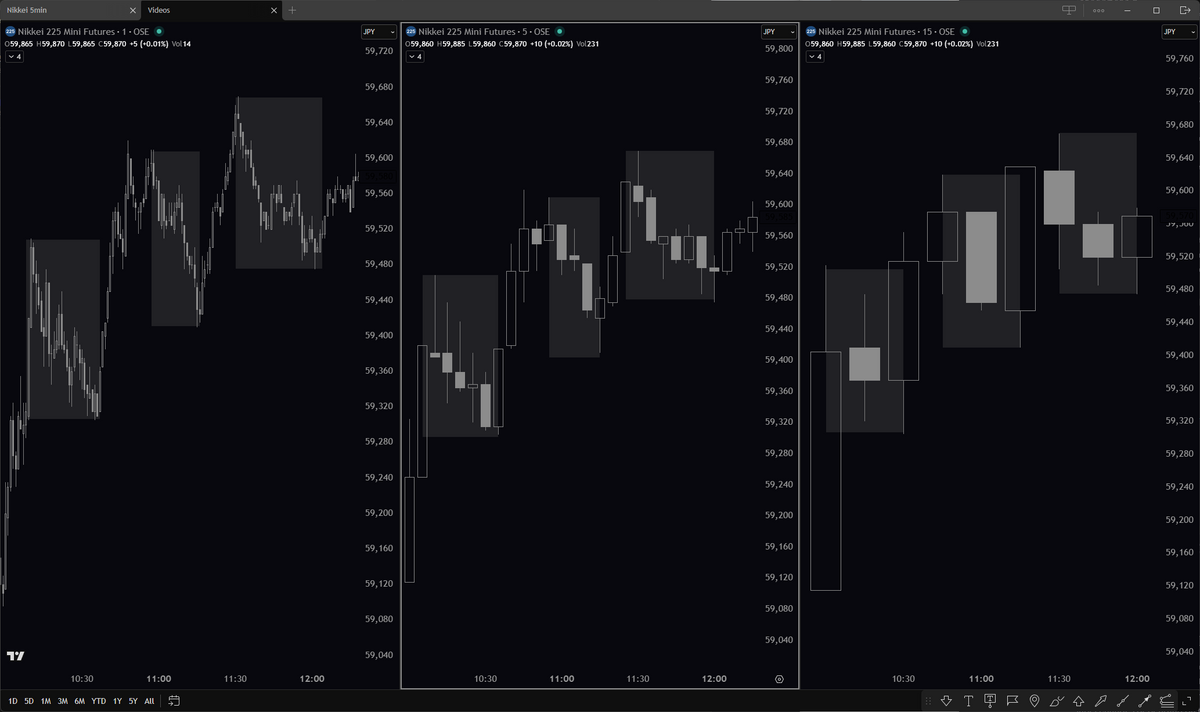Select the anchored text tool
The width and height of the screenshot is (1200, 712).
click(990, 701)
